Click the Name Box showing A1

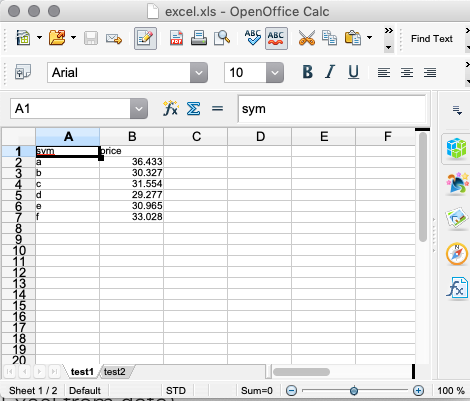70,108
